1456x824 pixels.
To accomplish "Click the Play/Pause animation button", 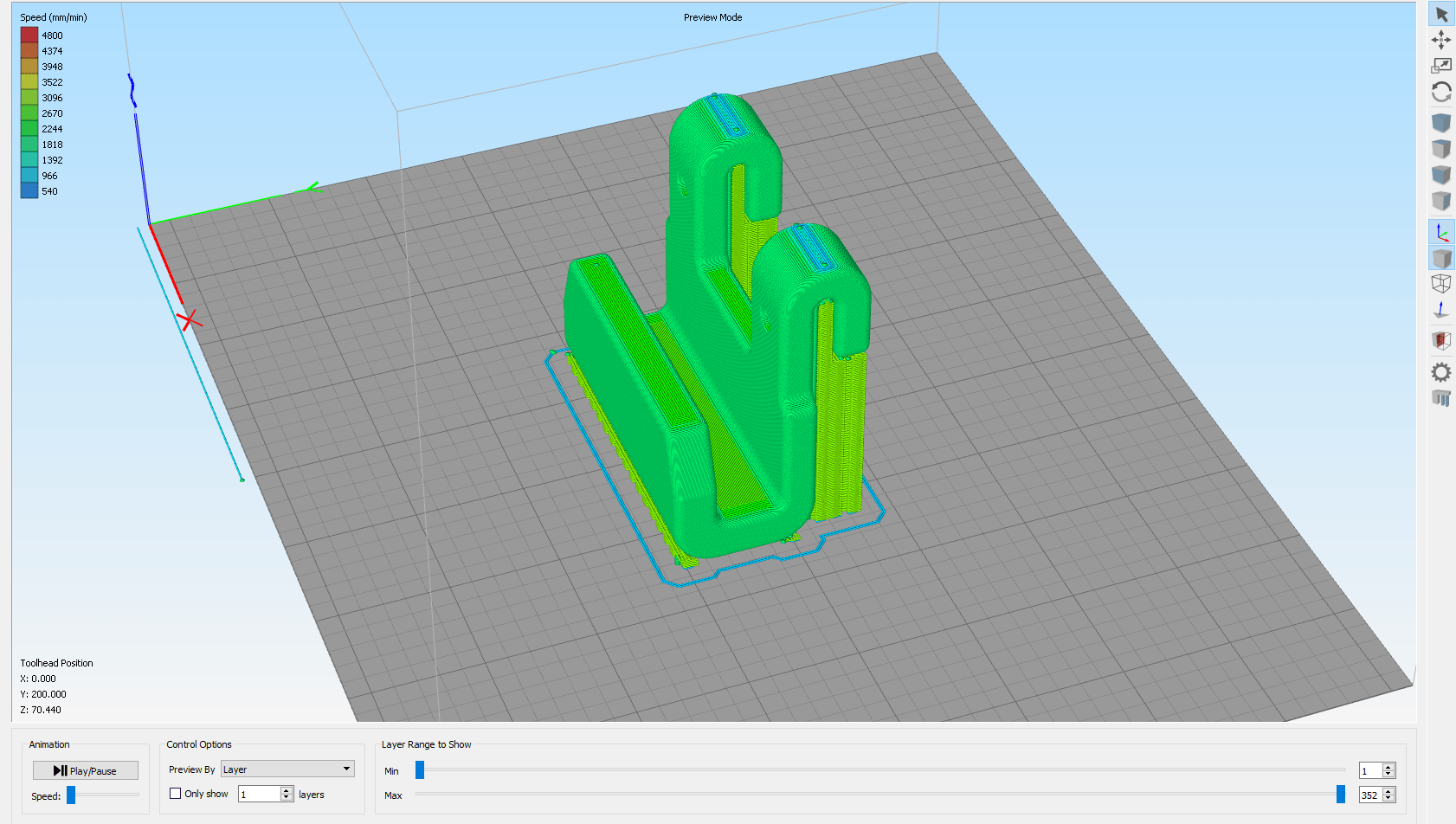I will pos(86,770).
